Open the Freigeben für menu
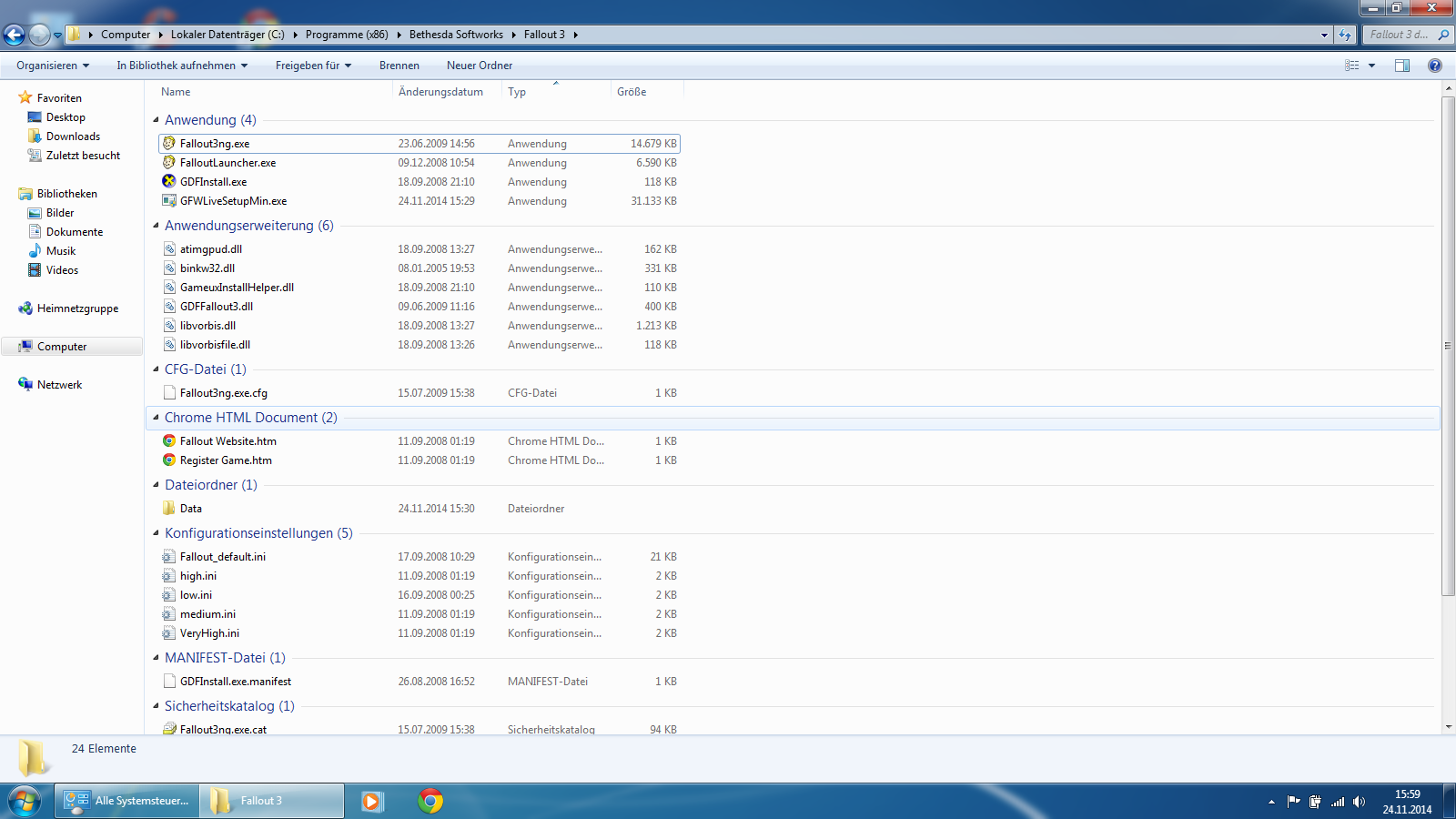Image resolution: width=1456 pixels, height=819 pixels. click(313, 66)
